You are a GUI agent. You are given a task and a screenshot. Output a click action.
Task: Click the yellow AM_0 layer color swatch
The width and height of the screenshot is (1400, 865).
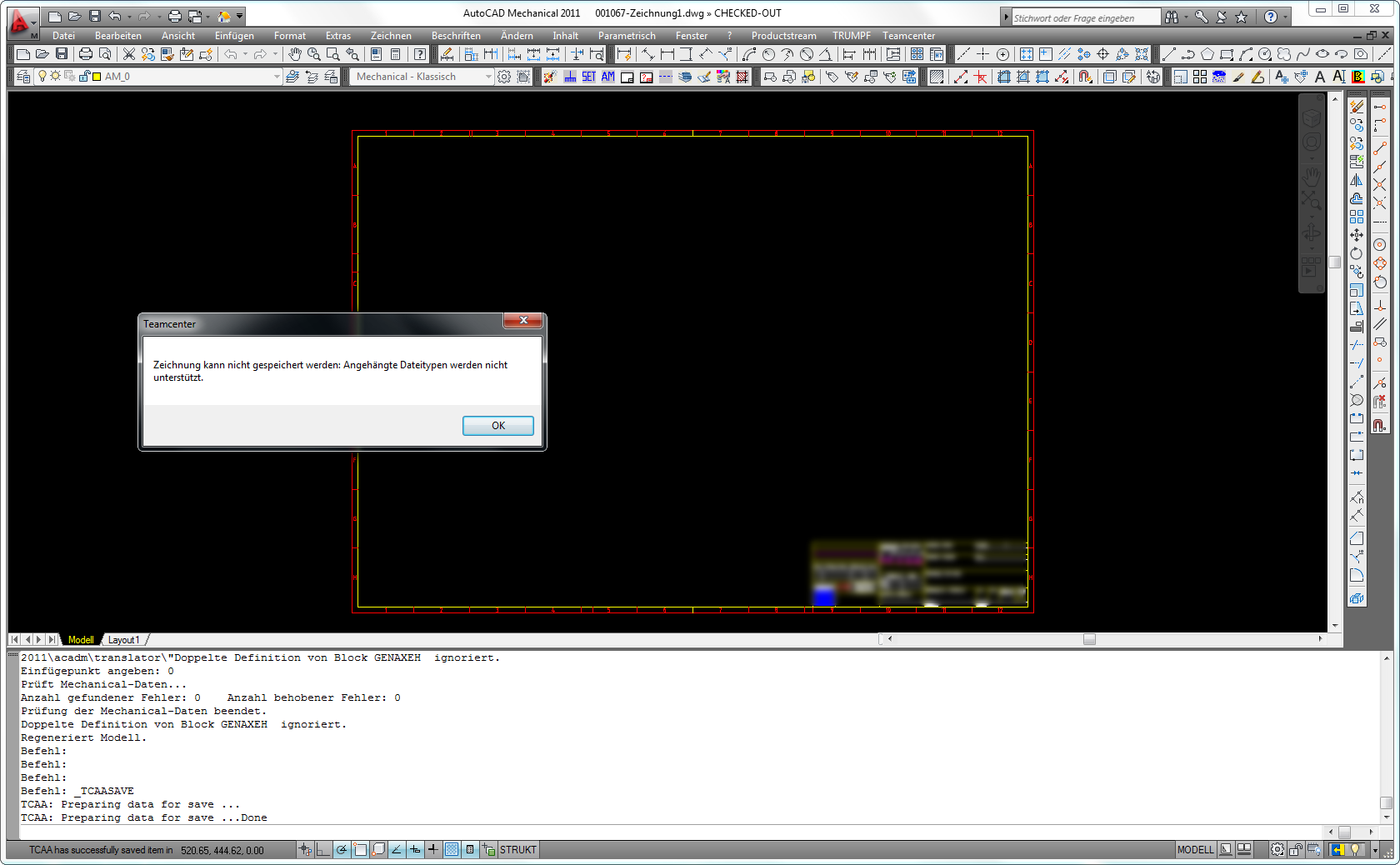(x=97, y=77)
